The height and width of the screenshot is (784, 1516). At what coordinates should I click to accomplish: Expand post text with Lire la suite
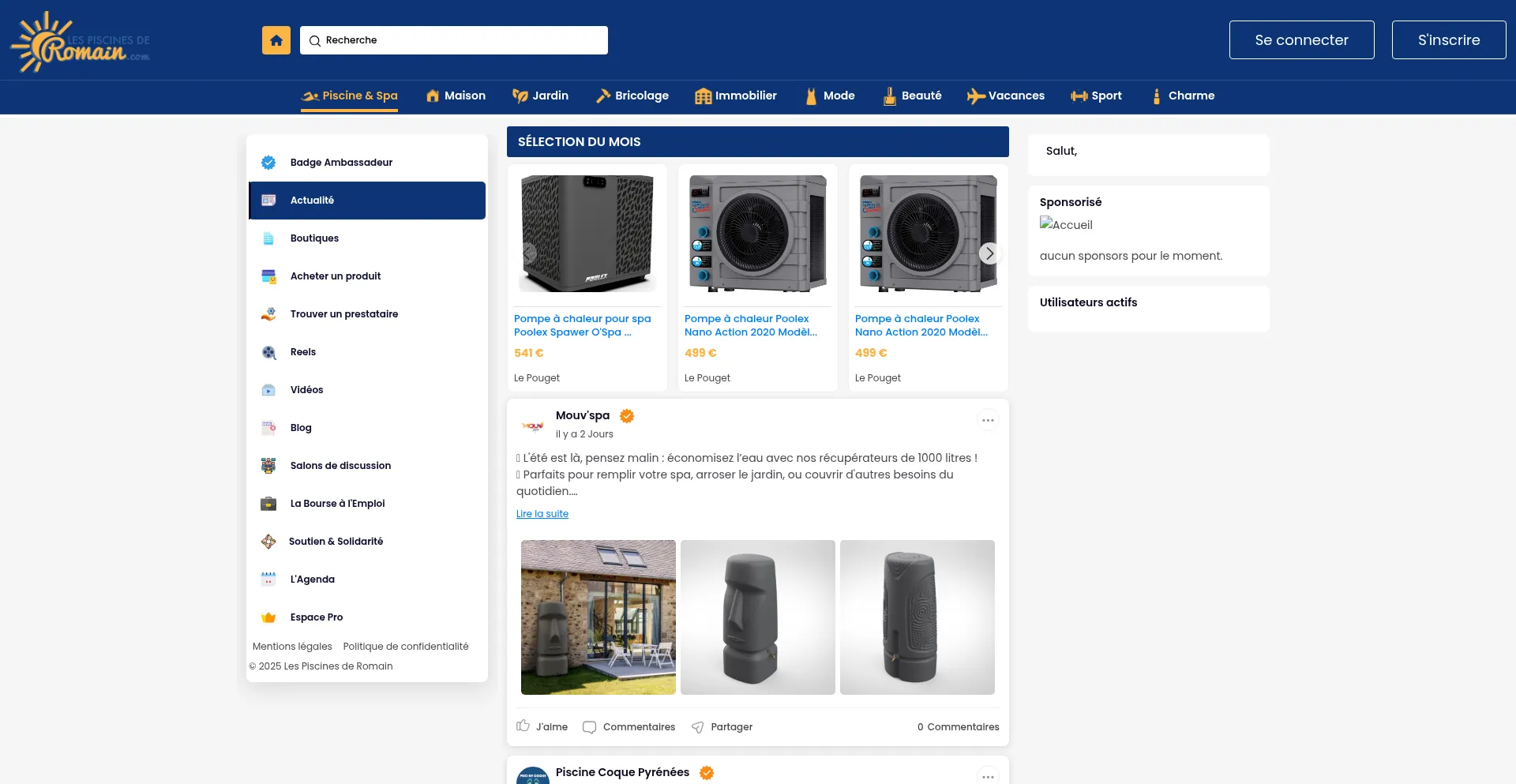[542, 514]
